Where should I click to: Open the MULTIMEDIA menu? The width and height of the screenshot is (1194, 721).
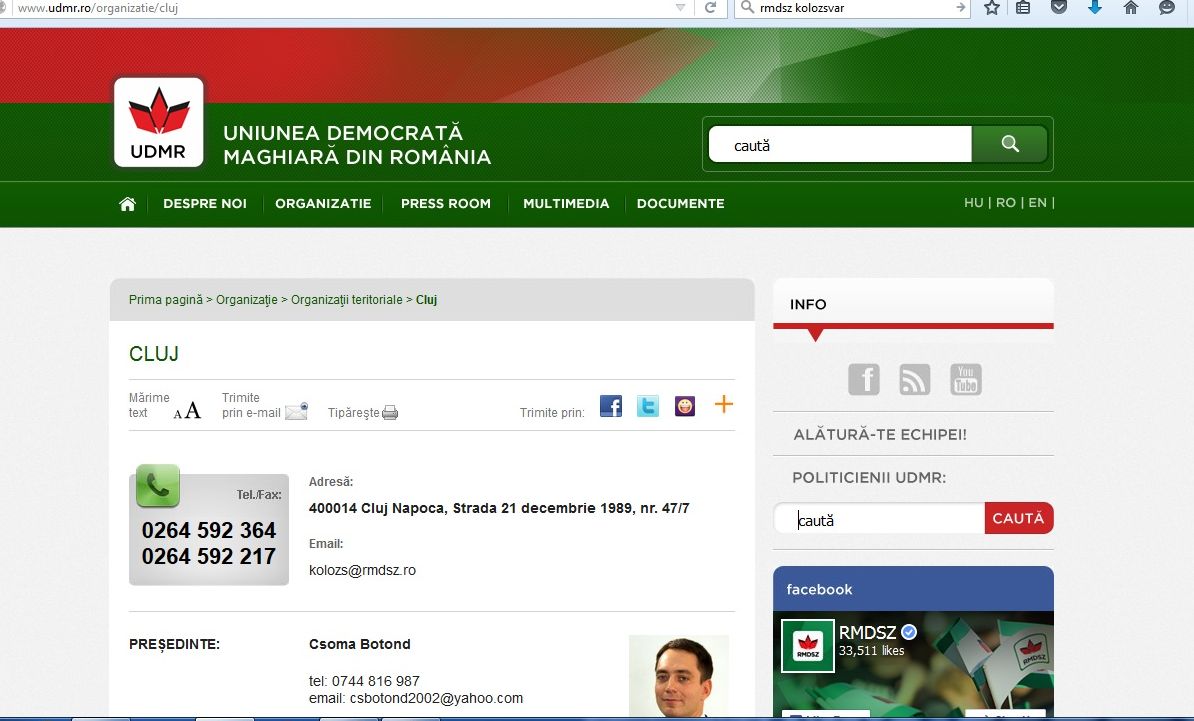pyautogui.click(x=566, y=203)
